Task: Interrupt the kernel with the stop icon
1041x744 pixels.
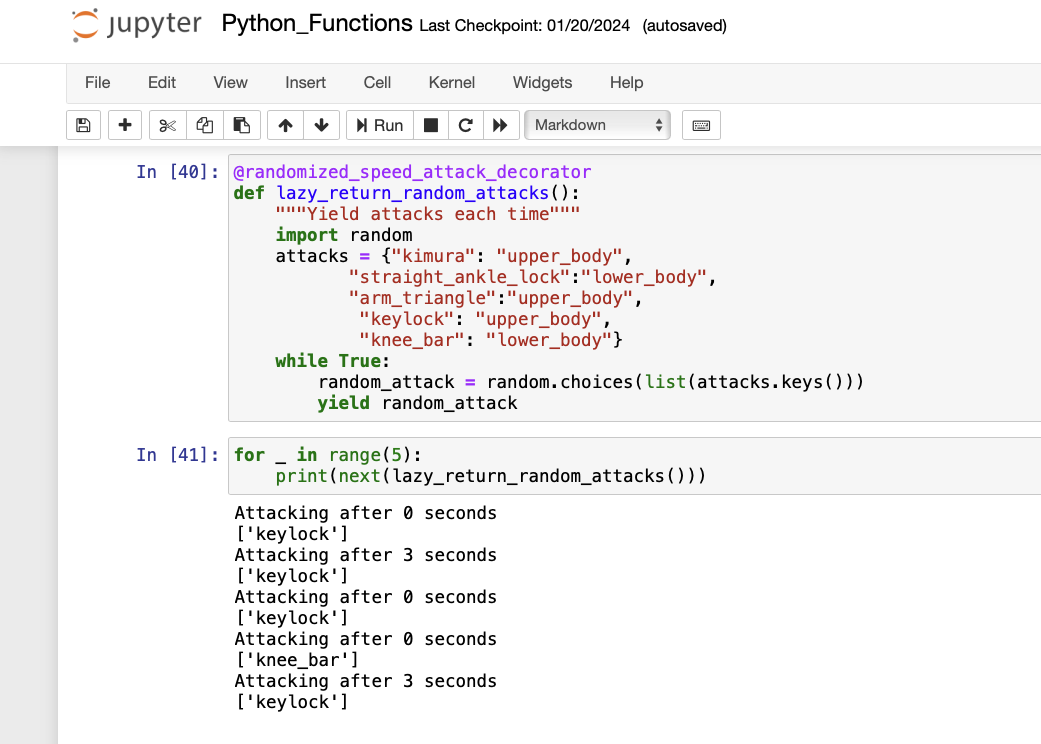Action: 431,125
